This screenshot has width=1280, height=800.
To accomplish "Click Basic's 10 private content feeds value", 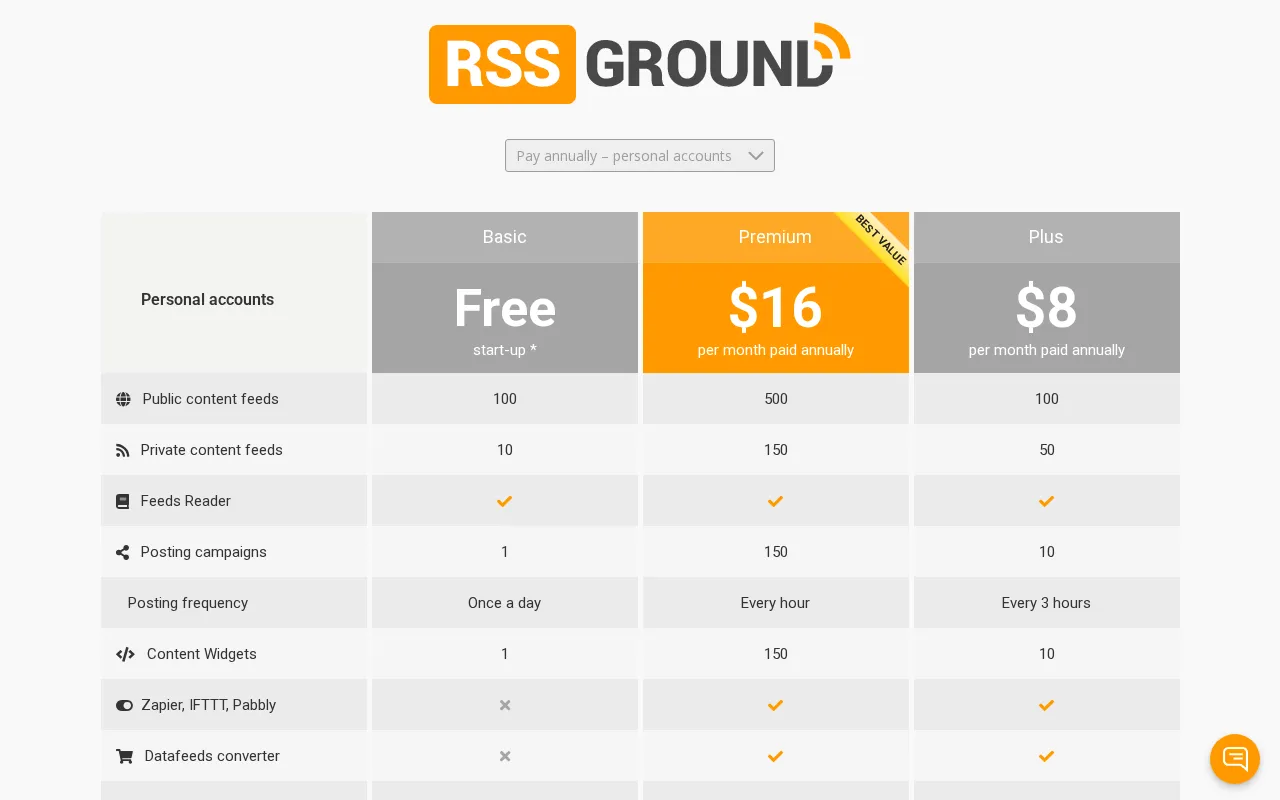I will pyautogui.click(x=505, y=450).
